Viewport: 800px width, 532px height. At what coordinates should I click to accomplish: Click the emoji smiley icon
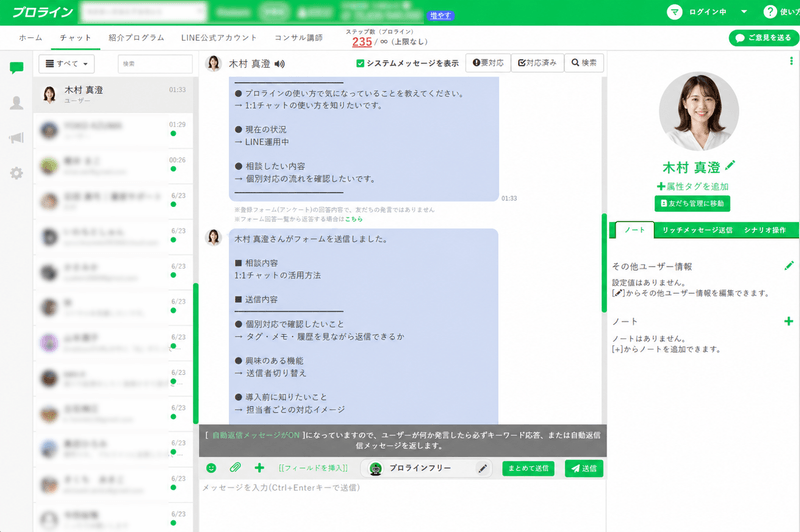[x=211, y=468]
